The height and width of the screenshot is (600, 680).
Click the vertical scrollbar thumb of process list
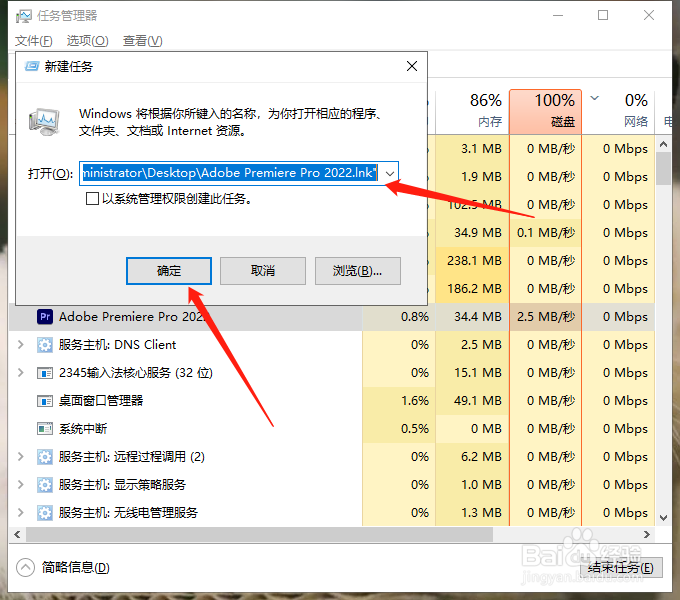663,169
